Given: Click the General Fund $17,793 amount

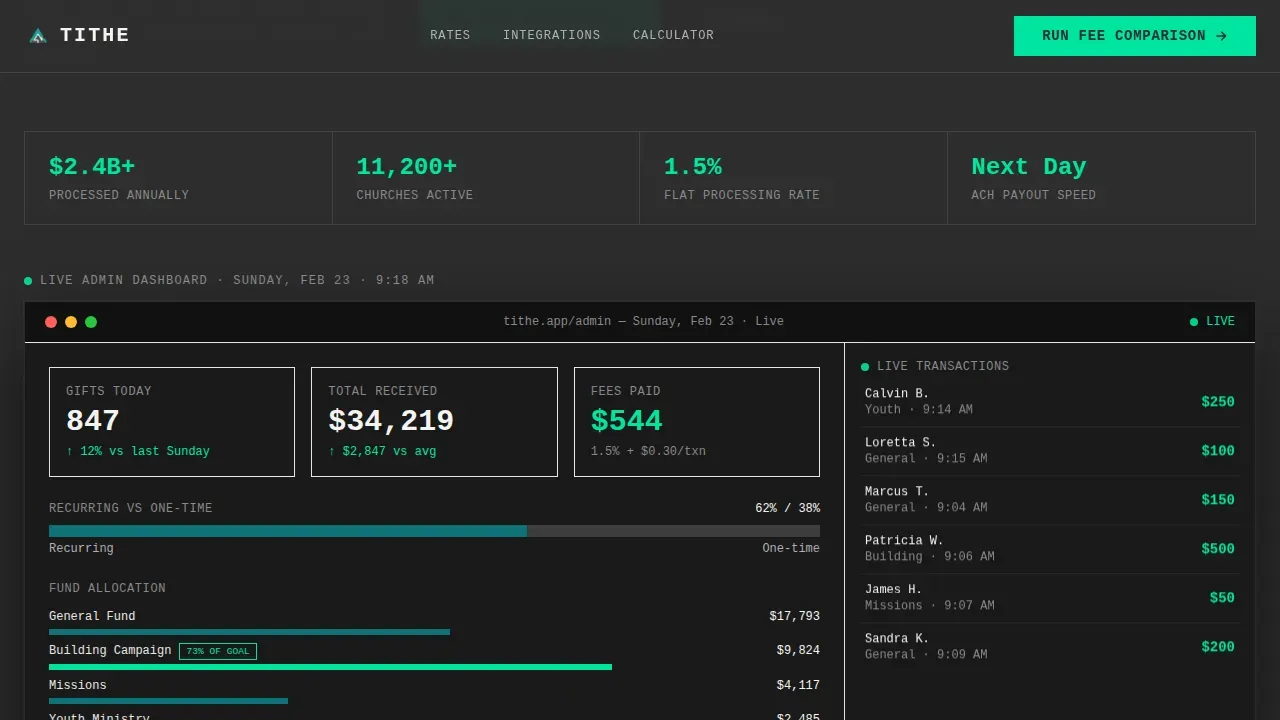Looking at the screenshot, I should click(x=794, y=617).
